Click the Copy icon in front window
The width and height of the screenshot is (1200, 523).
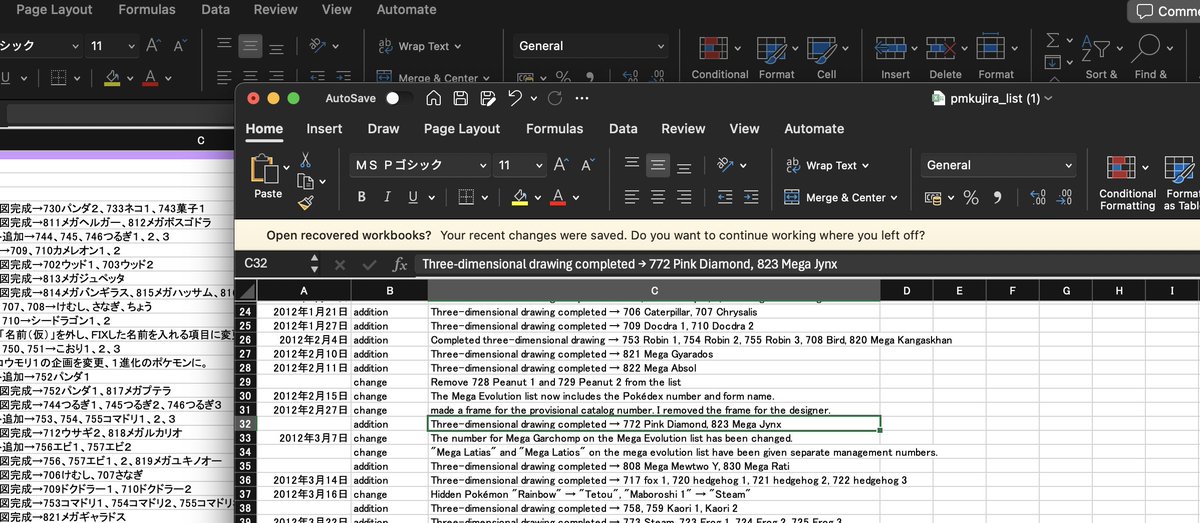(x=306, y=181)
